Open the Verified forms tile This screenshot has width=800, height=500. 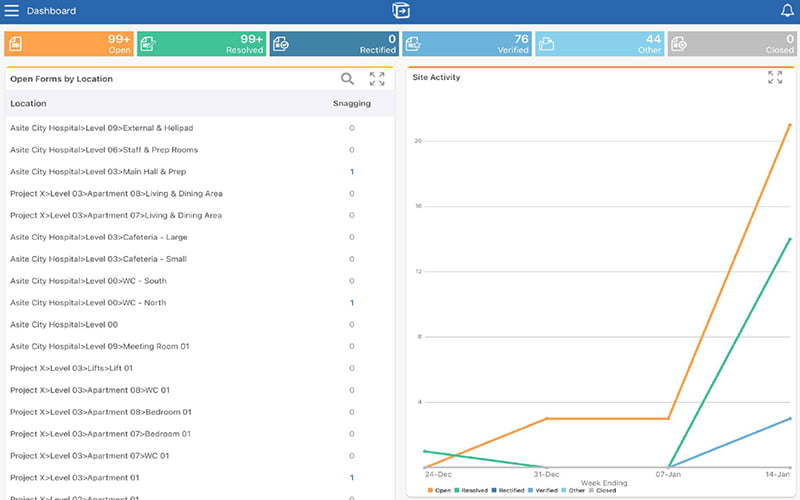pos(467,44)
